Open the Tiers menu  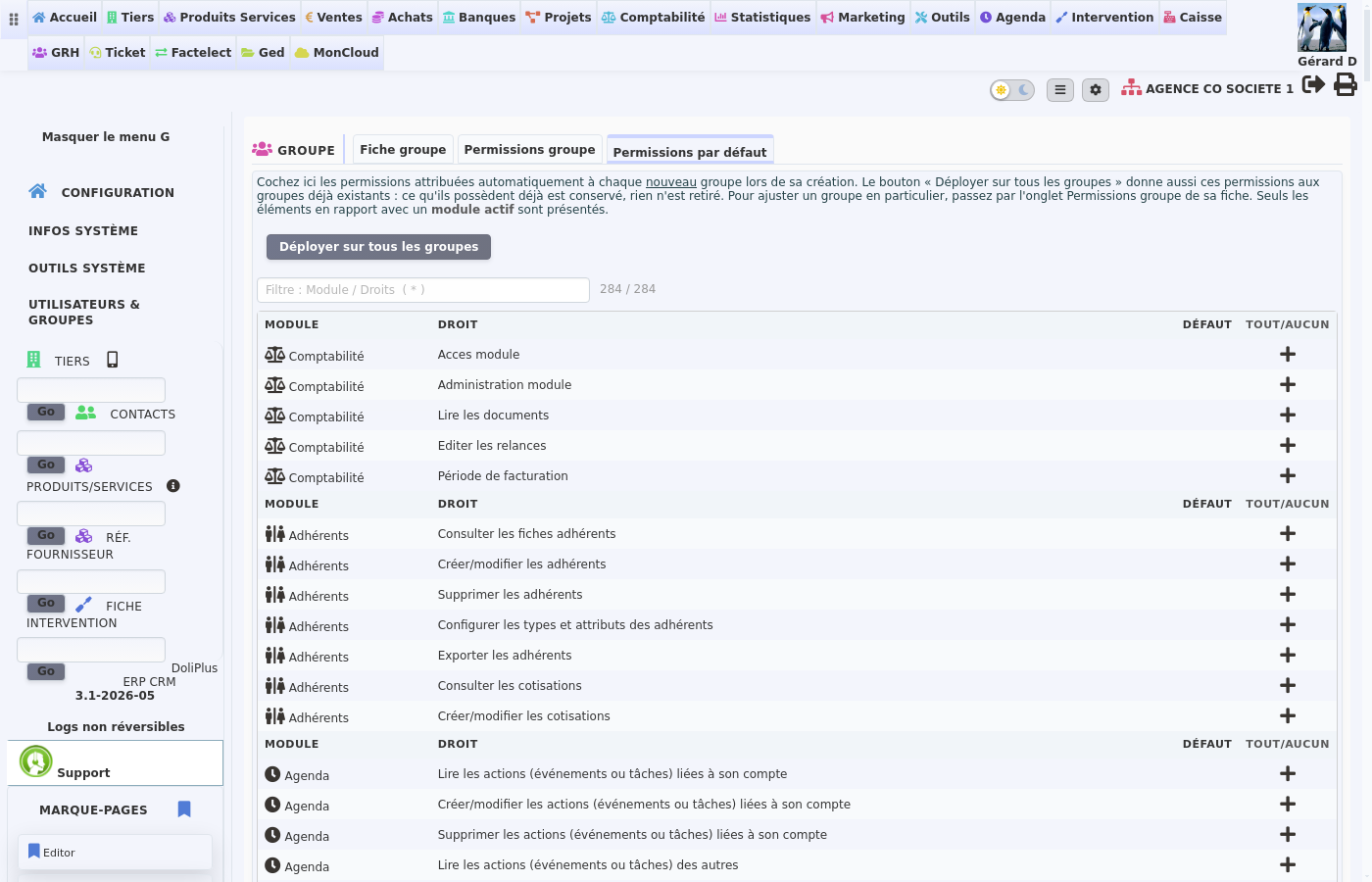(x=130, y=18)
